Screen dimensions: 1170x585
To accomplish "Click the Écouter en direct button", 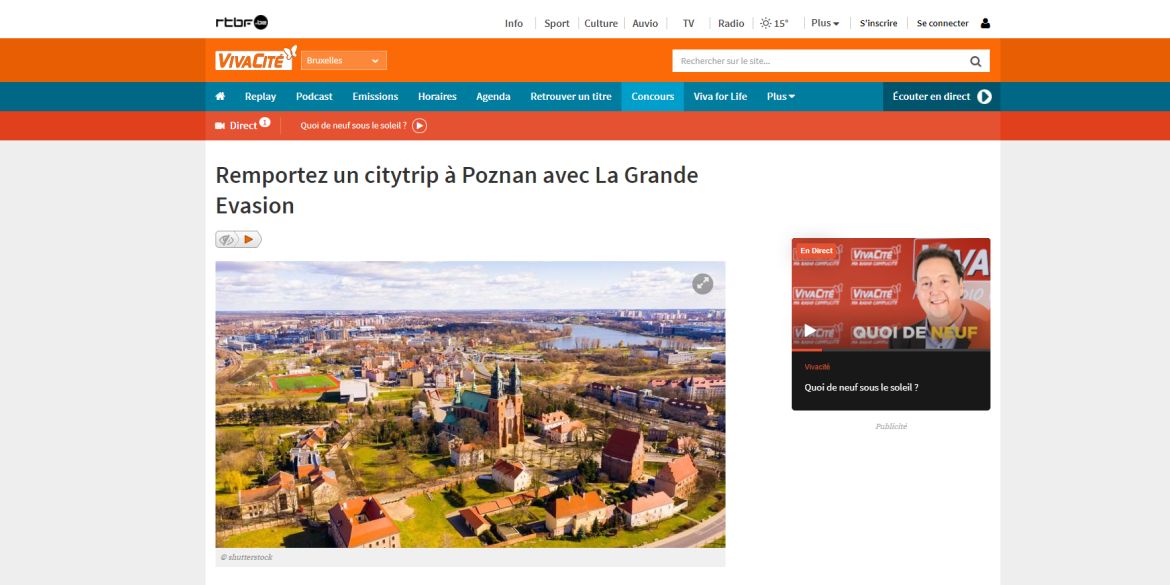I will click(x=941, y=97).
